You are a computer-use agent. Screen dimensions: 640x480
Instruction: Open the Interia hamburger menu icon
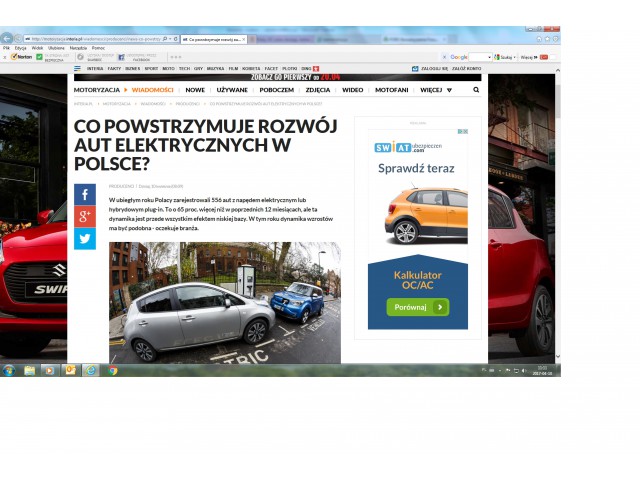[77, 69]
